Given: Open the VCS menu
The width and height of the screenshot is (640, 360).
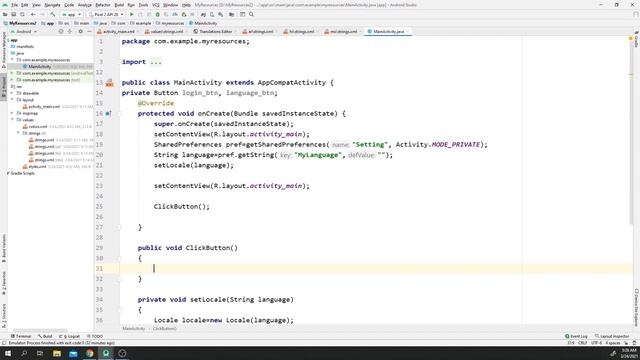Looking at the screenshot, I should point(156,5).
